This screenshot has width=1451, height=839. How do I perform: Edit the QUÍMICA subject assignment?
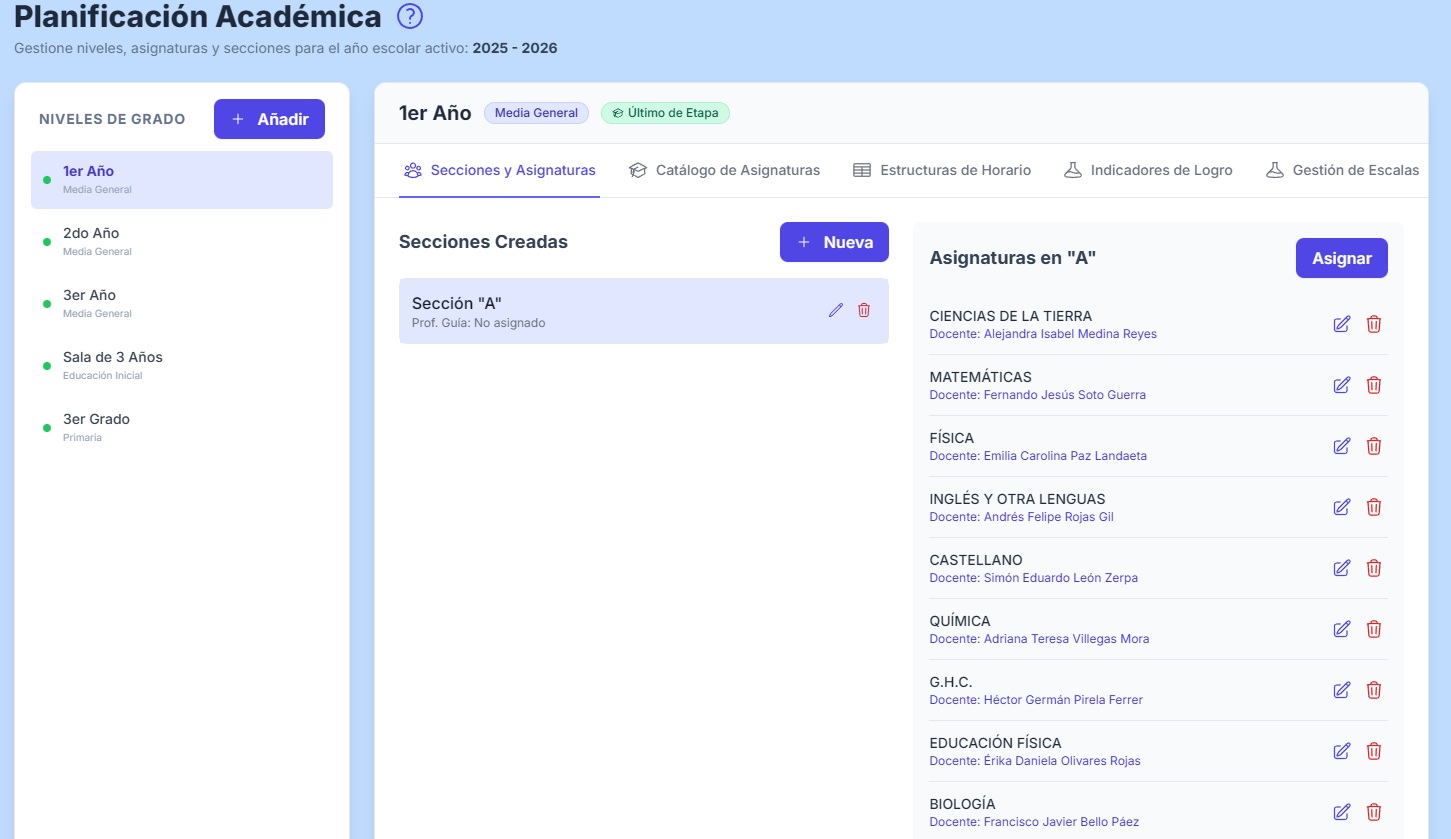[x=1342, y=629]
